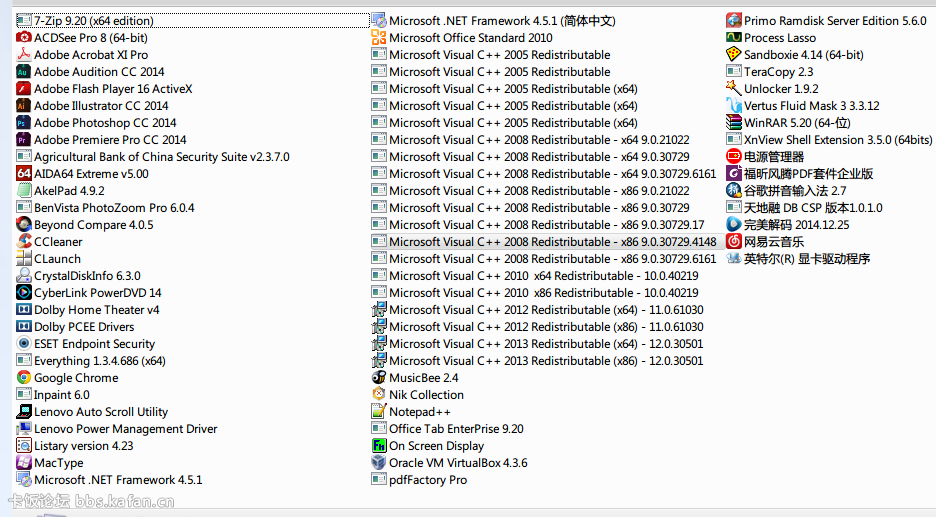This screenshot has width=936, height=517.
Task: Click the On Screen Display icon
Action: (379, 446)
